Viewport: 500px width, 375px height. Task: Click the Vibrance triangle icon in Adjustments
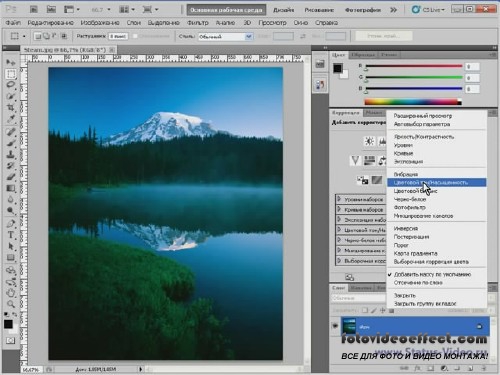(355, 161)
